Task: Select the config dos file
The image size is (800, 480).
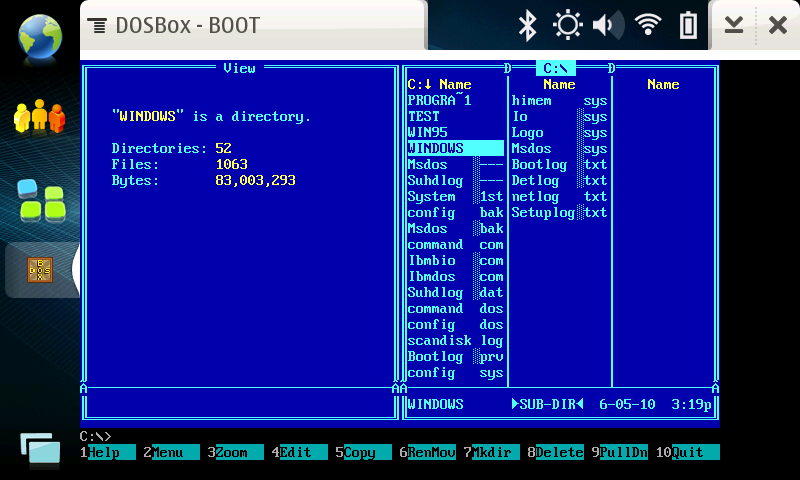Action: (455, 324)
